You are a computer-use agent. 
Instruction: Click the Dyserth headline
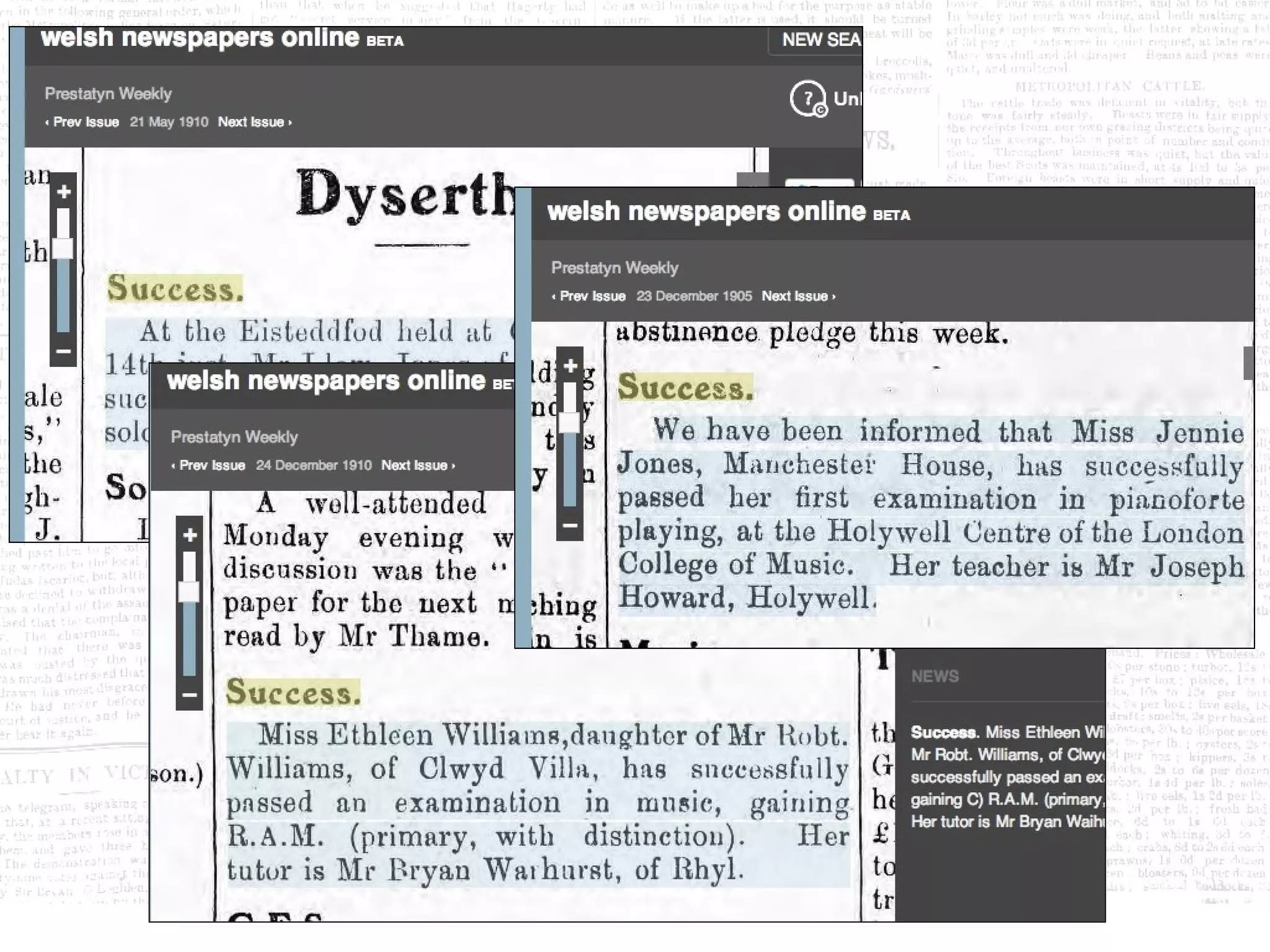404,195
